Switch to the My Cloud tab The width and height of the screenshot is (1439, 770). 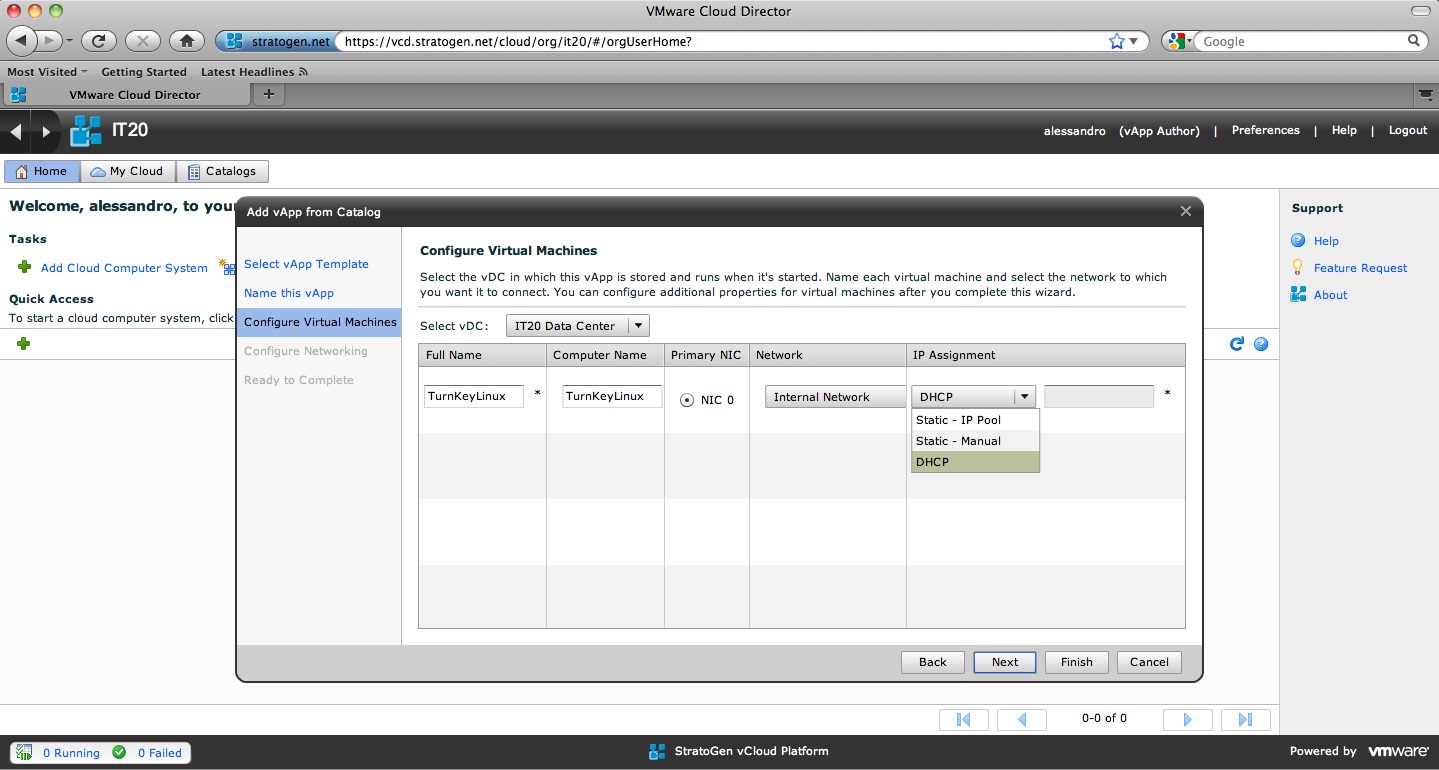[127, 171]
